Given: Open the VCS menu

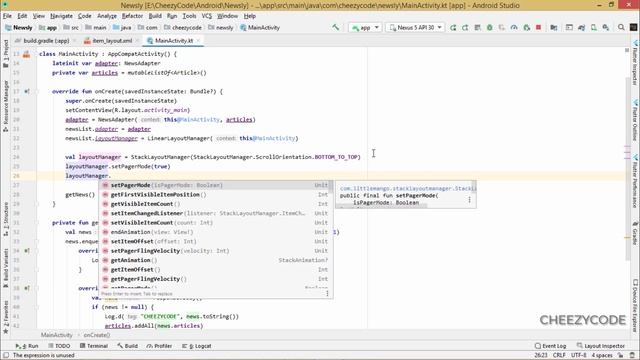Looking at the screenshot, I should 207,16.
